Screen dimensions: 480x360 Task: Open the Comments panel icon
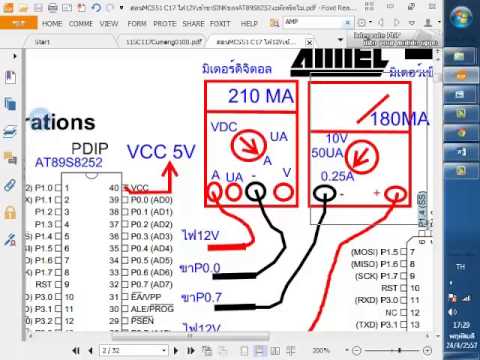pos(10,158)
